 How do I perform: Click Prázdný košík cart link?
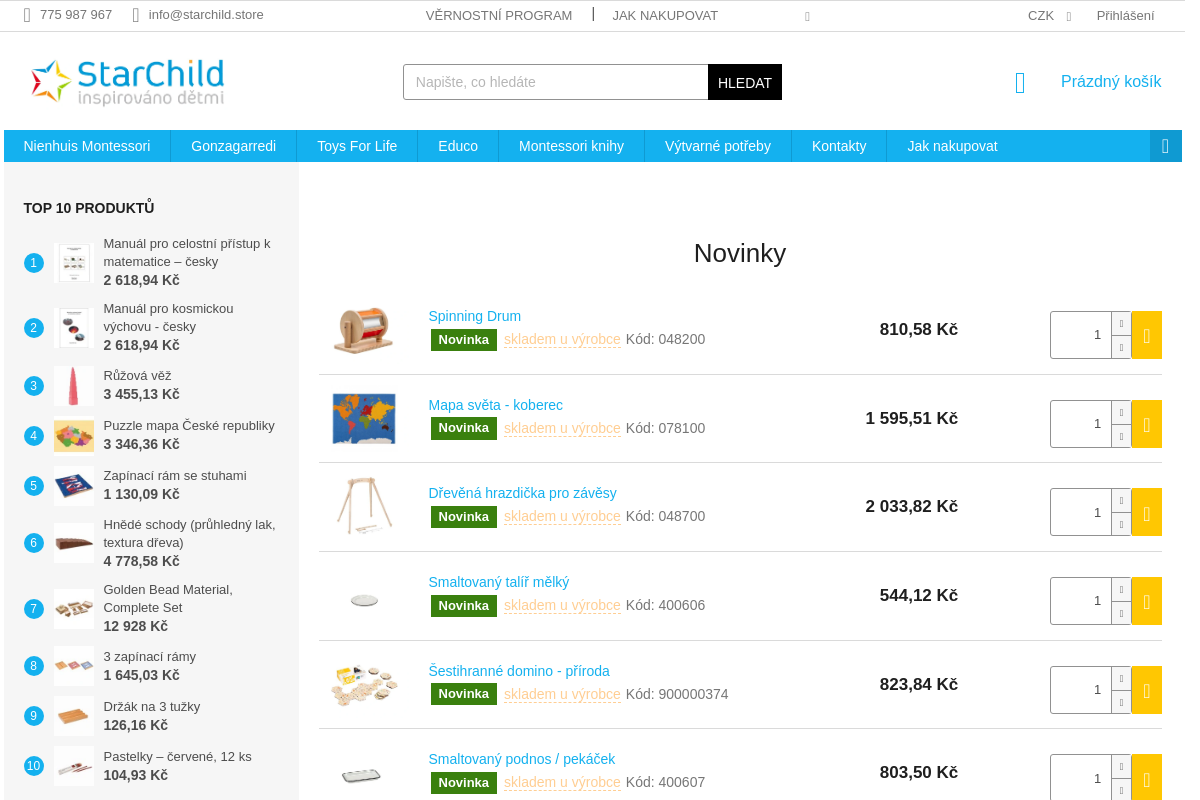point(1111,82)
